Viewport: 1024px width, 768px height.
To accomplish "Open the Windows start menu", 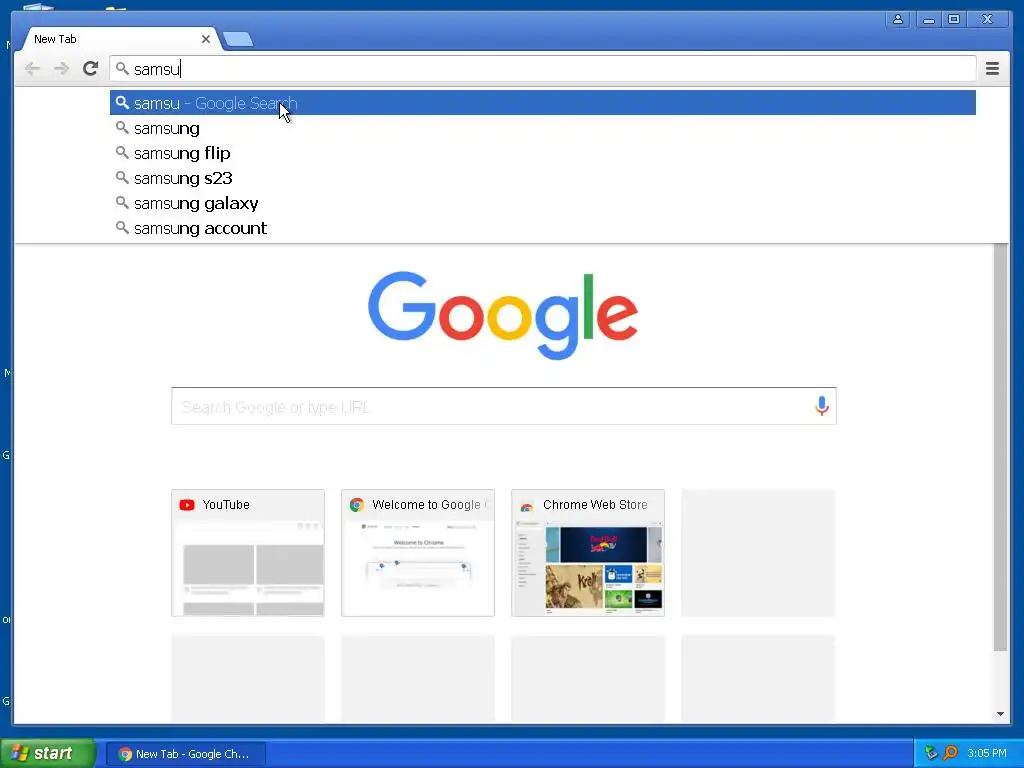I will (48, 753).
